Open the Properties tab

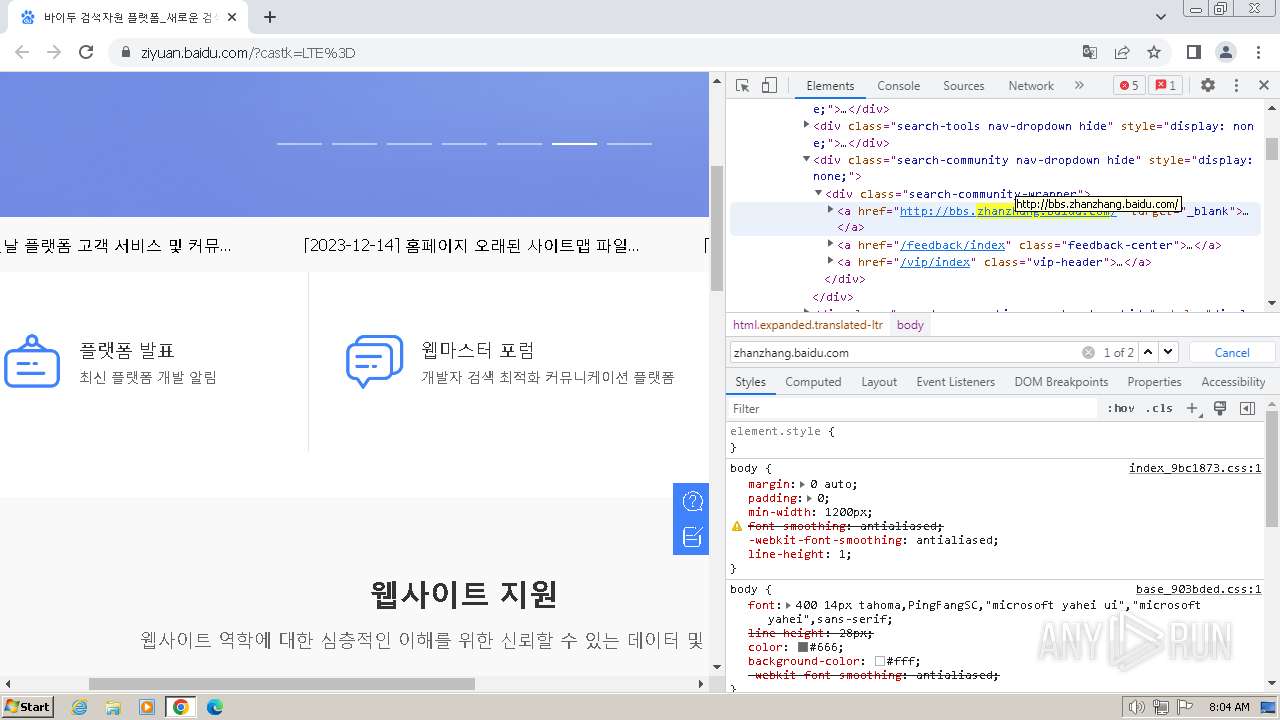coord(1154,382)
